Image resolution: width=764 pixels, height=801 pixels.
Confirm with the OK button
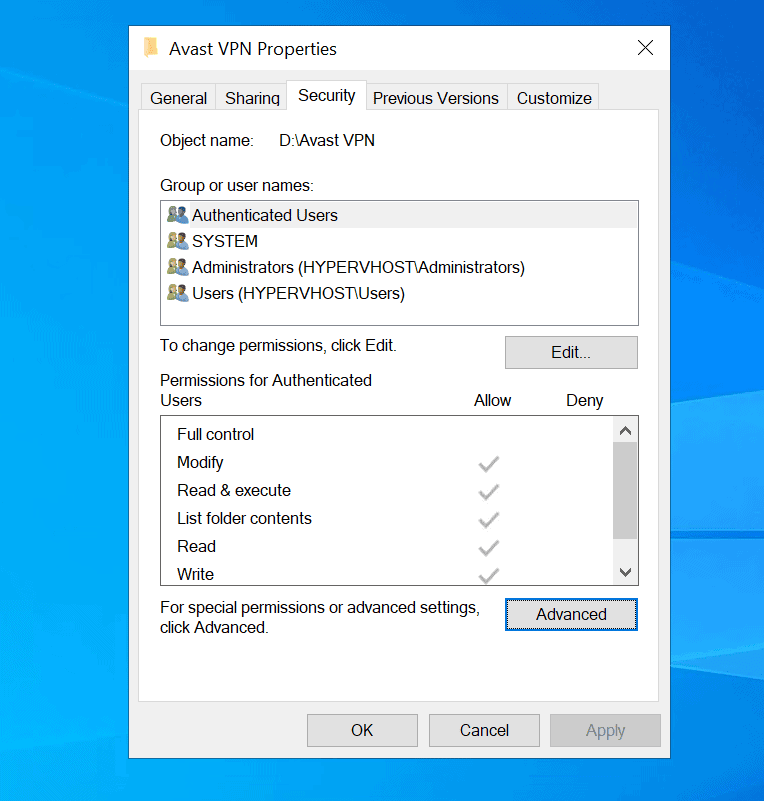coord(362,731)
